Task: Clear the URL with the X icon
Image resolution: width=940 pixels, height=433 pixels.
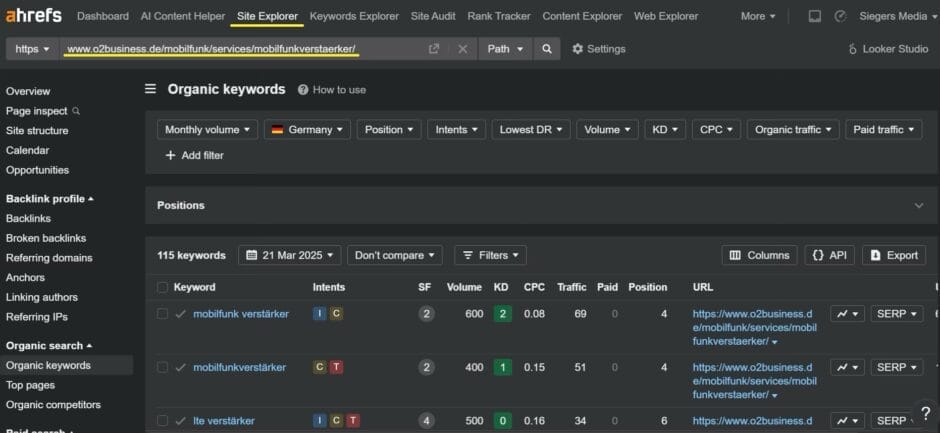Action: point(462,49)
